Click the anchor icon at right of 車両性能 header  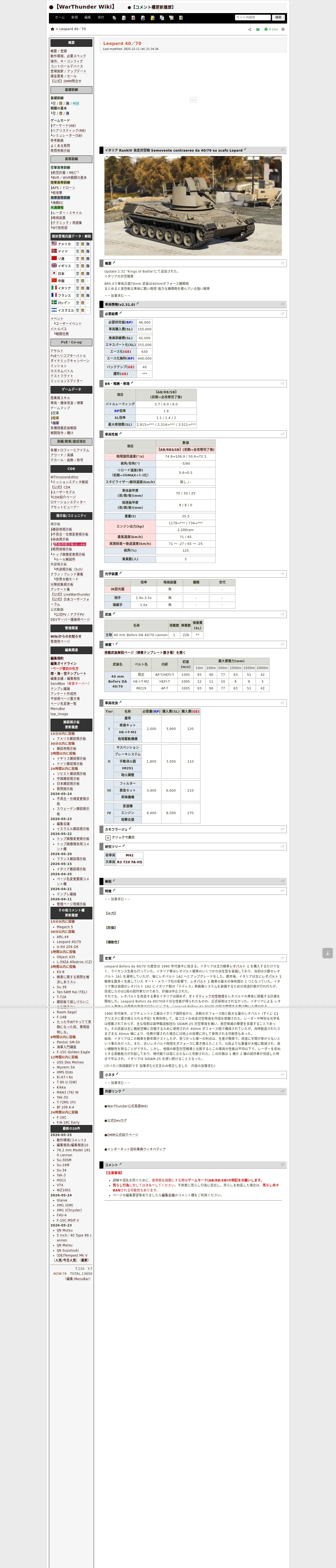[282, 434]
